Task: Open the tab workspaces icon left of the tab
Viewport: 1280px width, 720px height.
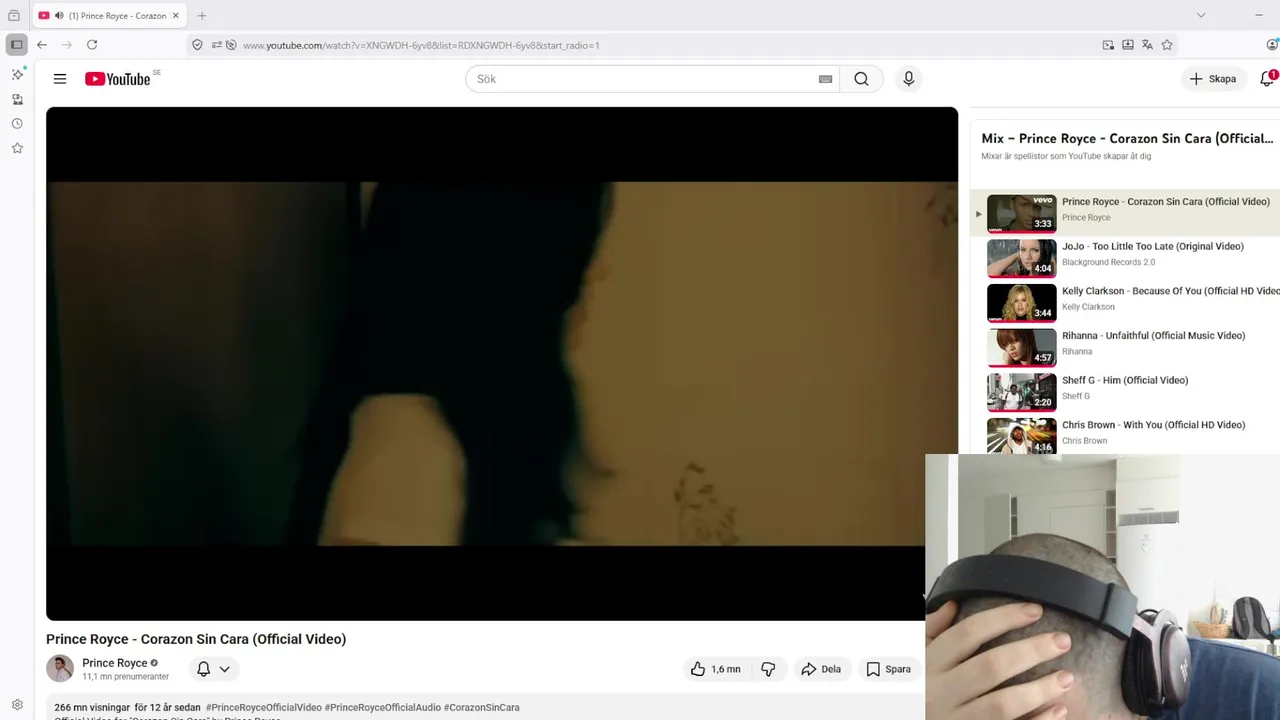Action: (x=13, y=16)
